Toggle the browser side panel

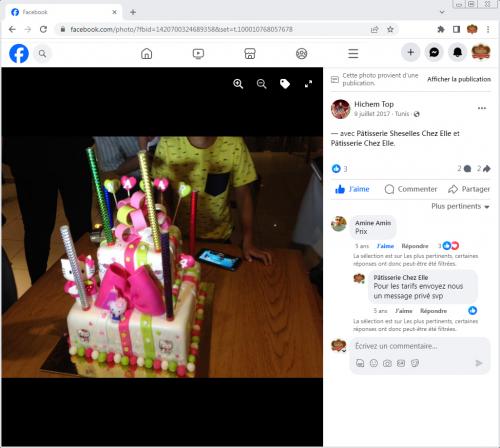click(456, 29)
